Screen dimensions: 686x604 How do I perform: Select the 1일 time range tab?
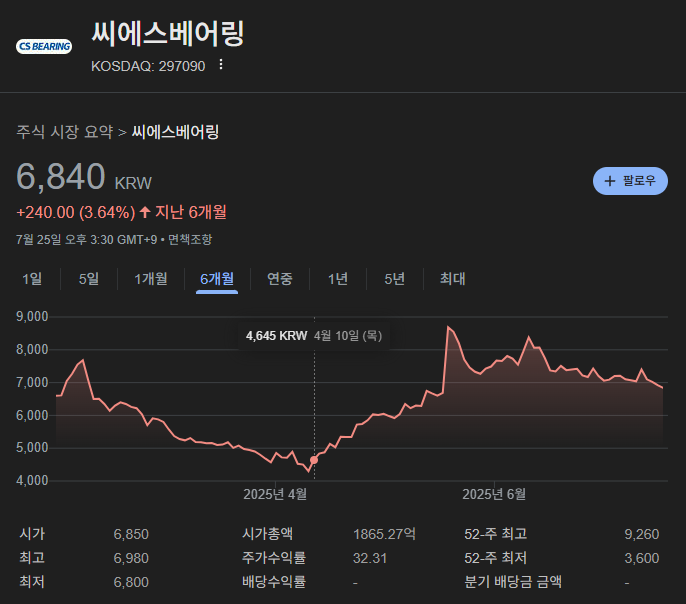(x=32, y=279)
